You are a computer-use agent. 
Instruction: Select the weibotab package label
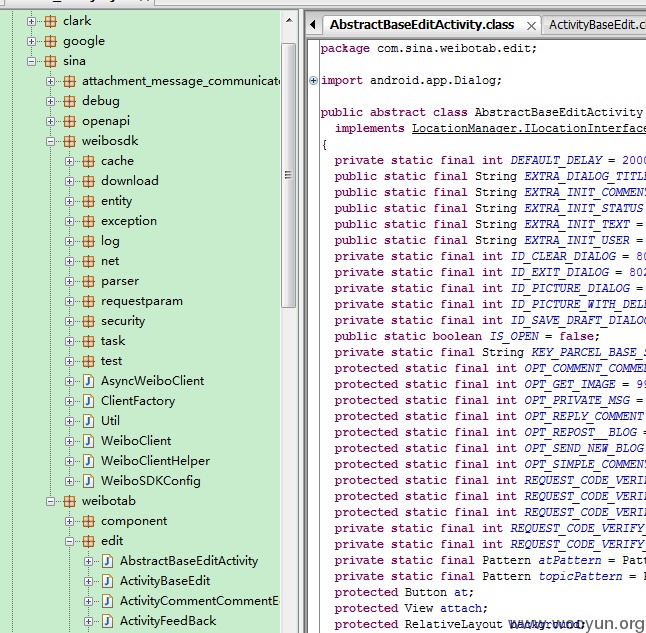point(108,501)
